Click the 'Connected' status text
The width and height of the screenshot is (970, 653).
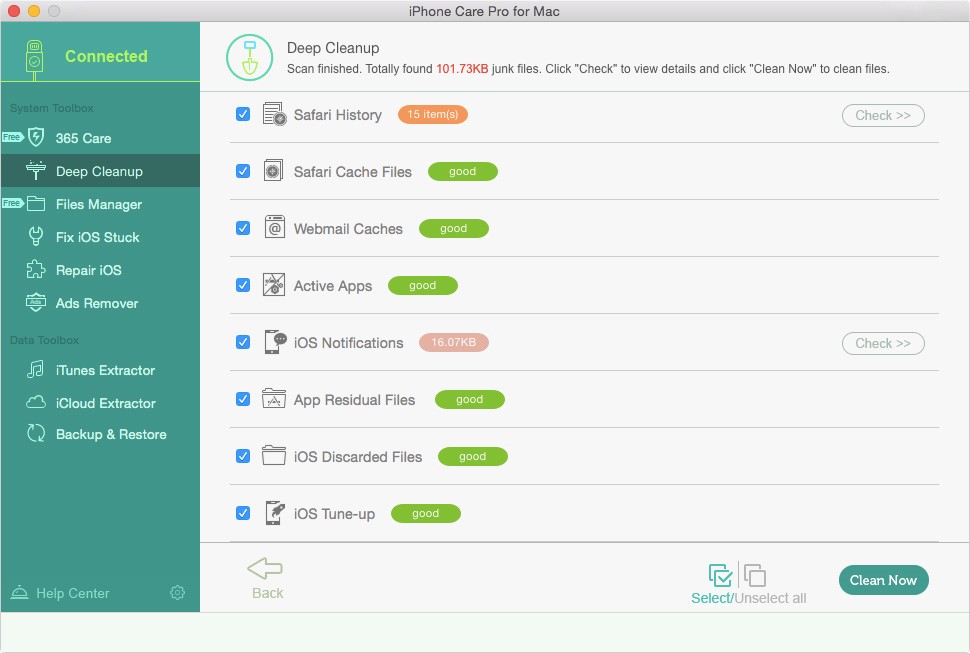[106, 56]
